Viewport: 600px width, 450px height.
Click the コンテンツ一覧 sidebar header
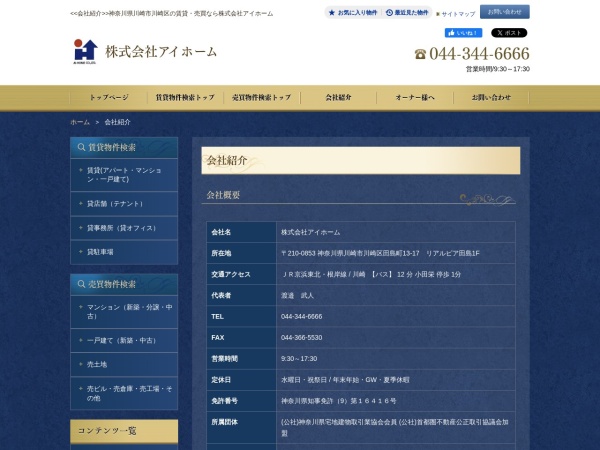click(124, 431)
